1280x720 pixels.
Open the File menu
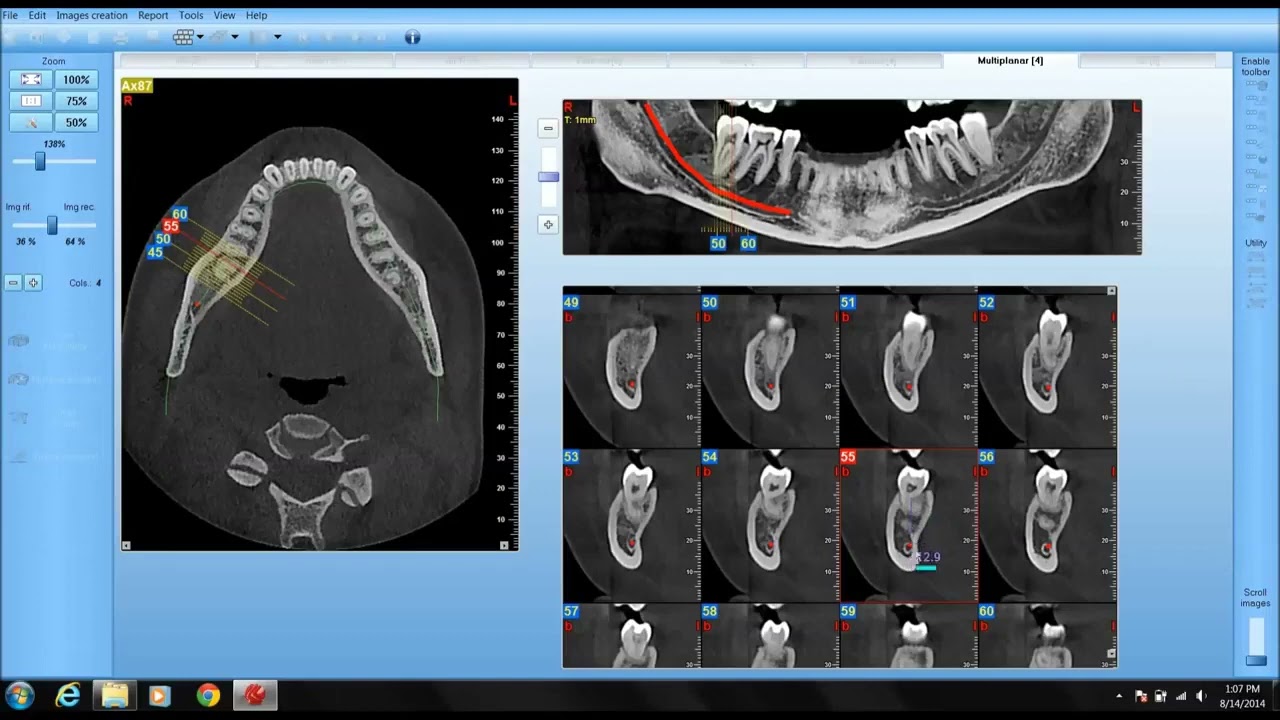tap(10, 15)
